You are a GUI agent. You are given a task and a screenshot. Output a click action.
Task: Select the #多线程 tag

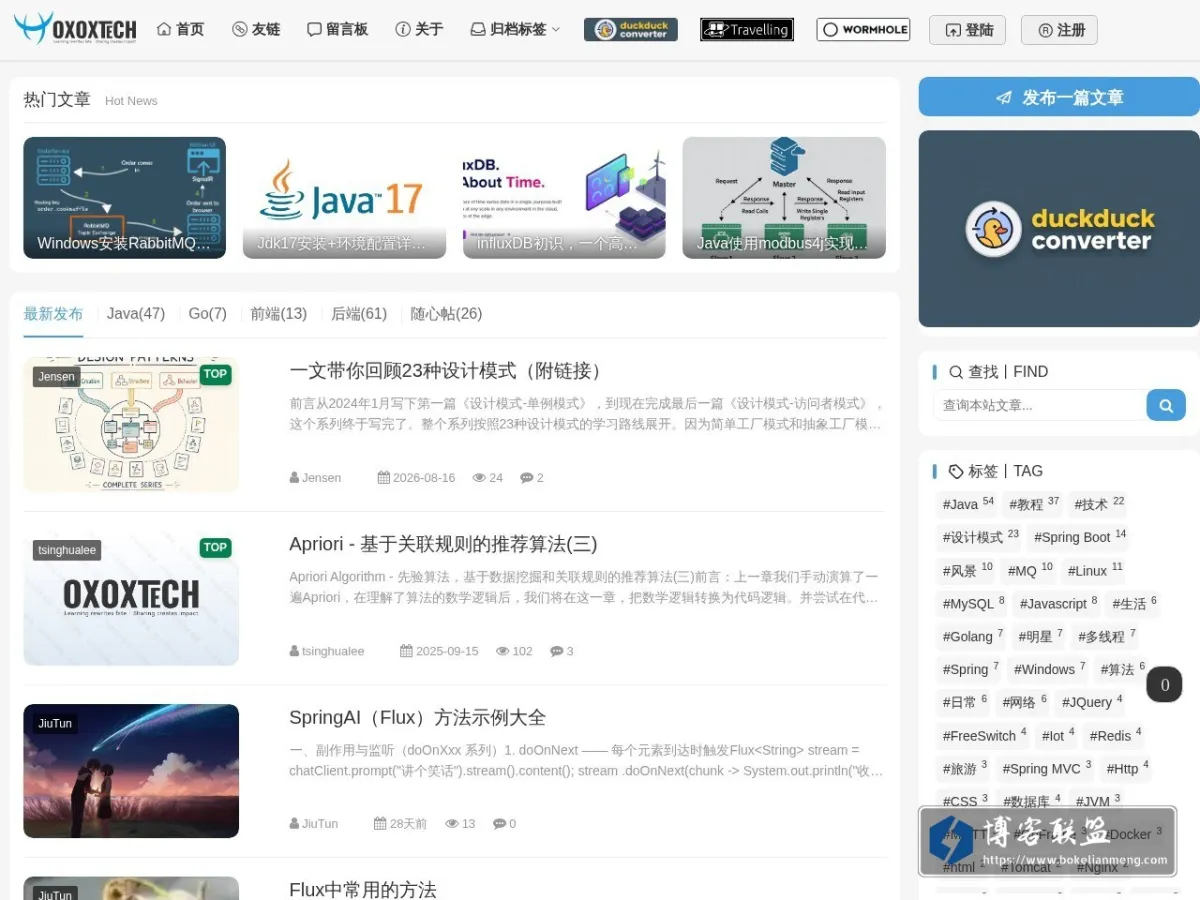[1107, 637]
